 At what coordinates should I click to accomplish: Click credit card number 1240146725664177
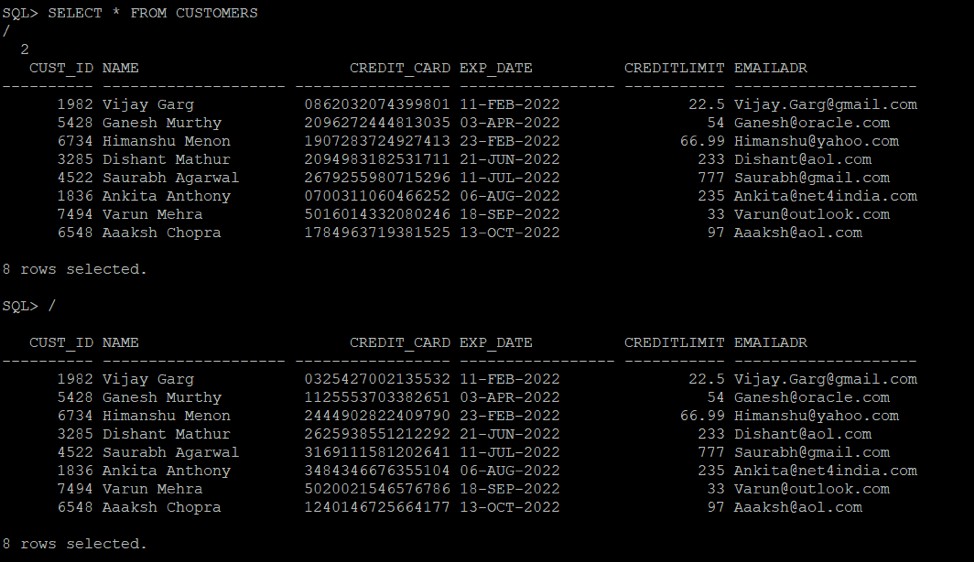coord(377,507)
